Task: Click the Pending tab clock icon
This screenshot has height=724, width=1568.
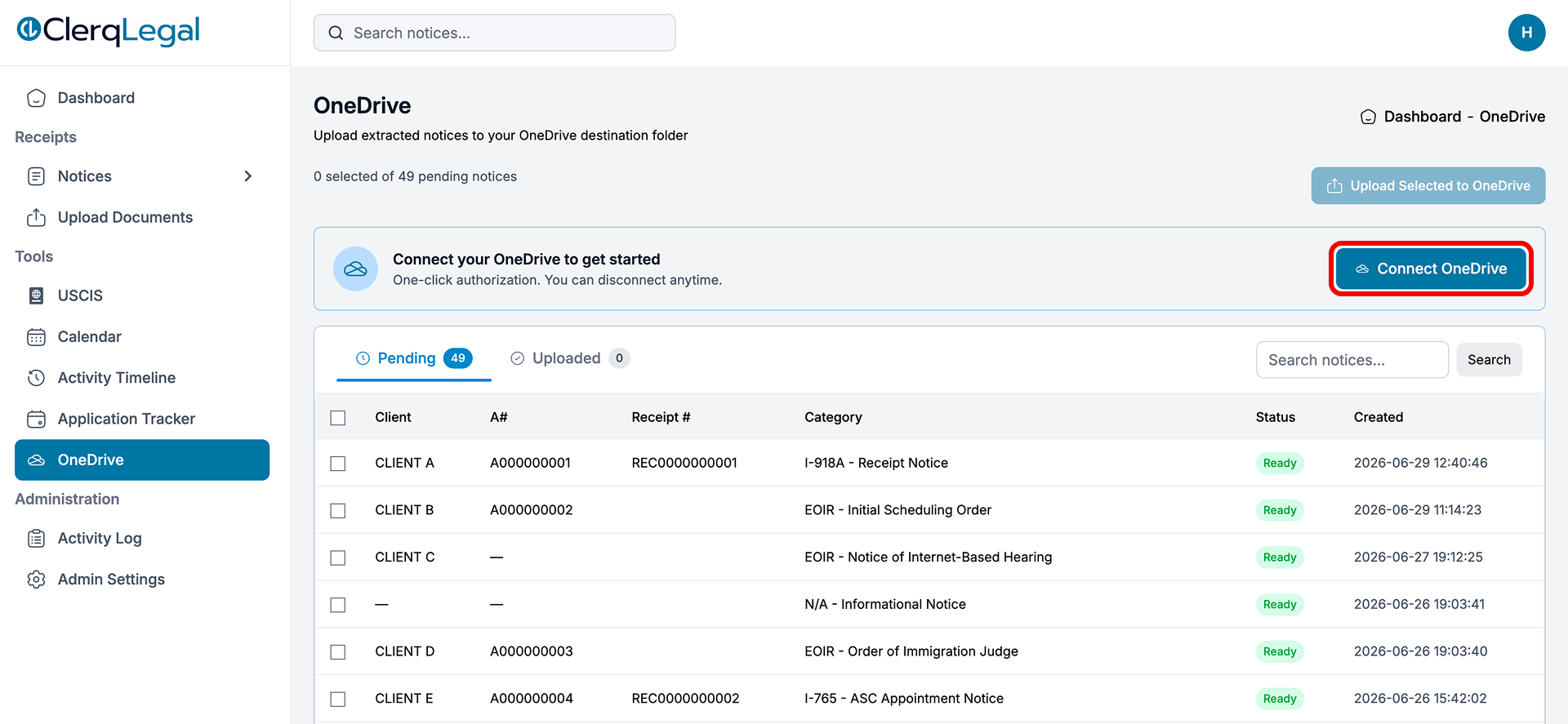Action: 363,358
